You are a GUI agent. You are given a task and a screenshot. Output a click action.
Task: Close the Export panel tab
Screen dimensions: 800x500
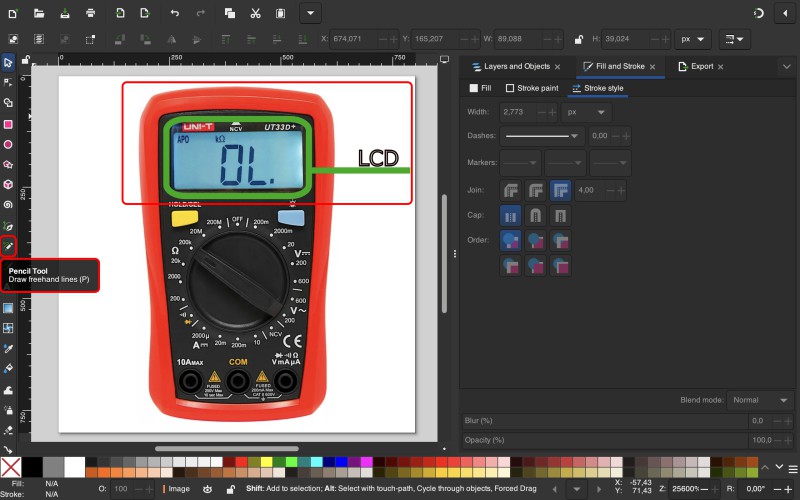point(720,67)
